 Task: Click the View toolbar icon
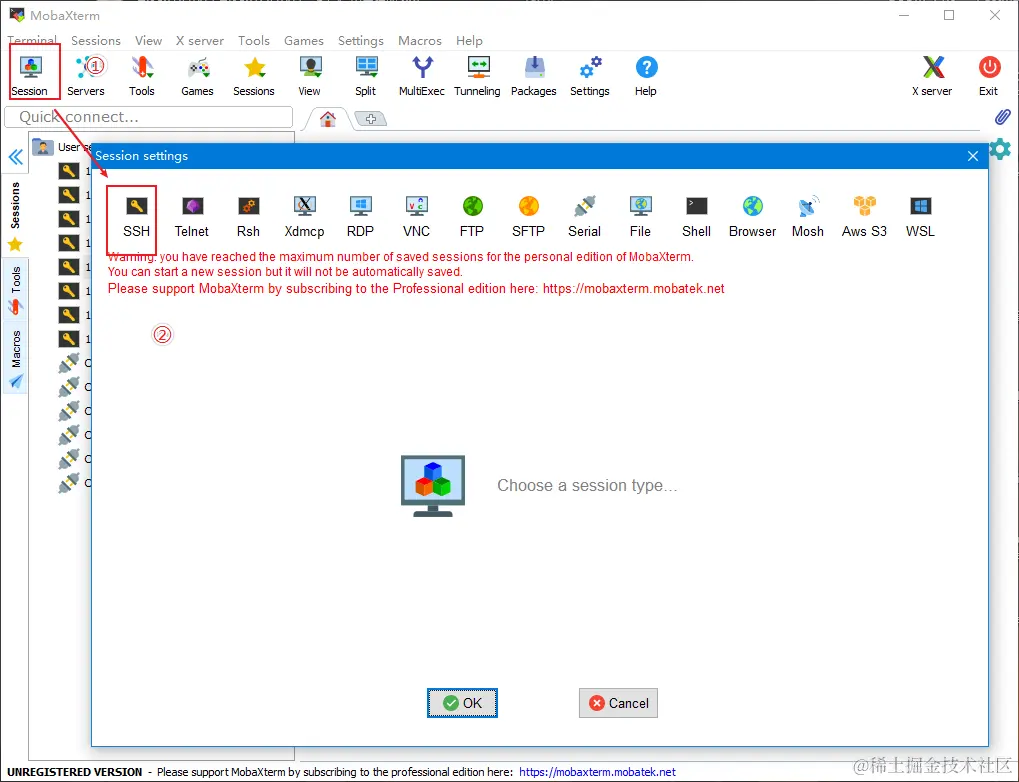click(x=309, y=76)
